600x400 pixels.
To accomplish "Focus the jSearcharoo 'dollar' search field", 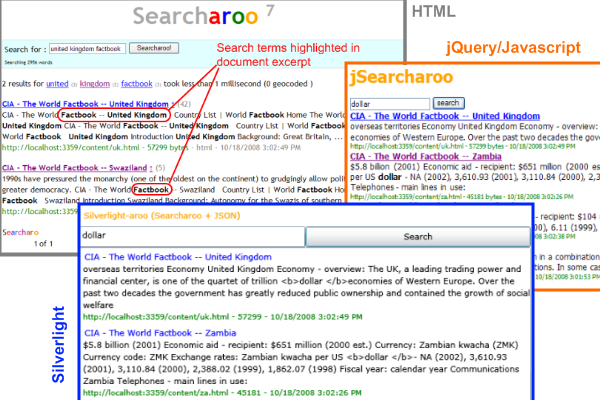I will point(390,104).
